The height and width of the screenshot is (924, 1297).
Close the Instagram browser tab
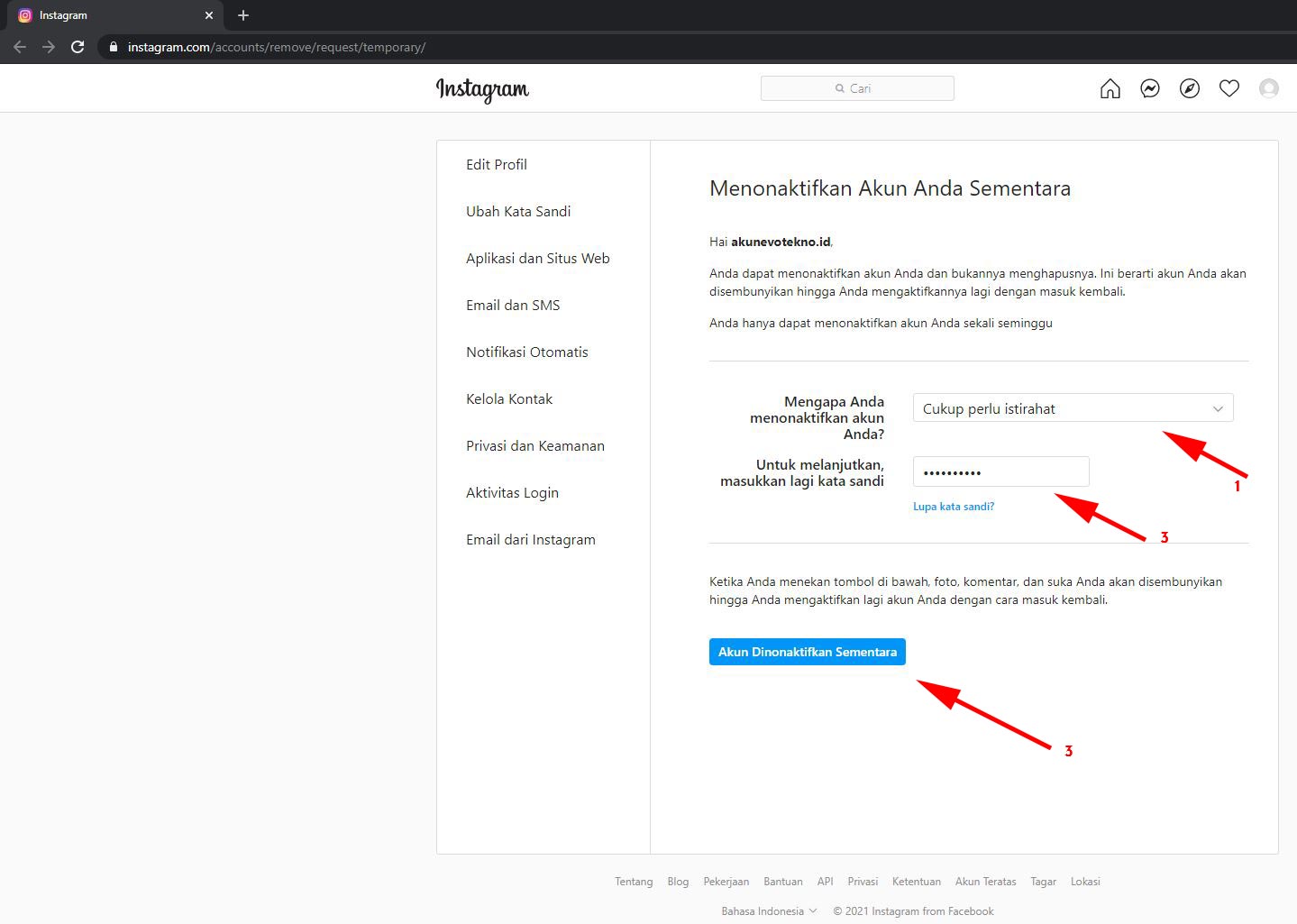[209, 15]
